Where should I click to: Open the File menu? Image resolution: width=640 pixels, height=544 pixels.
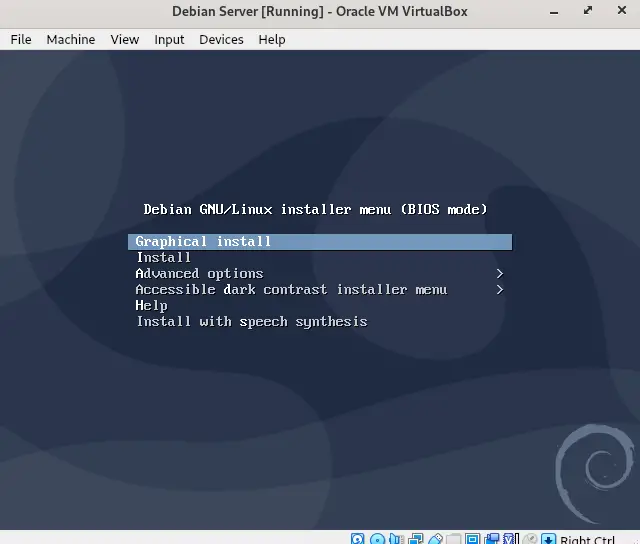tap(21, 40)
